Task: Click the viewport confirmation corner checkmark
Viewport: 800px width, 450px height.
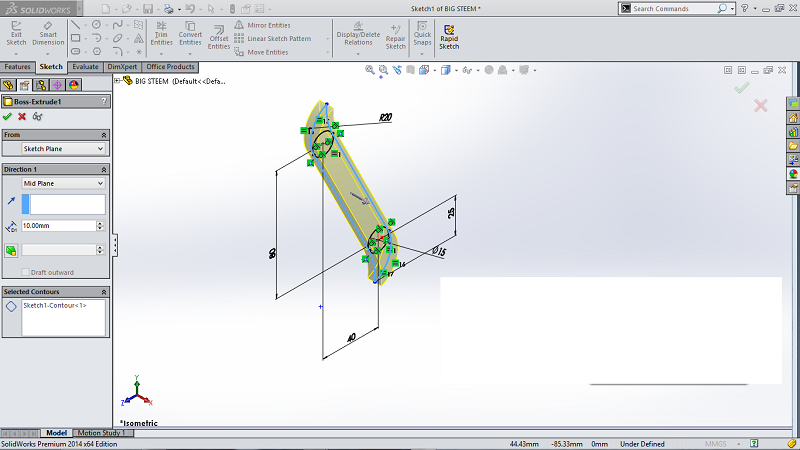Action: pos(741,88)
